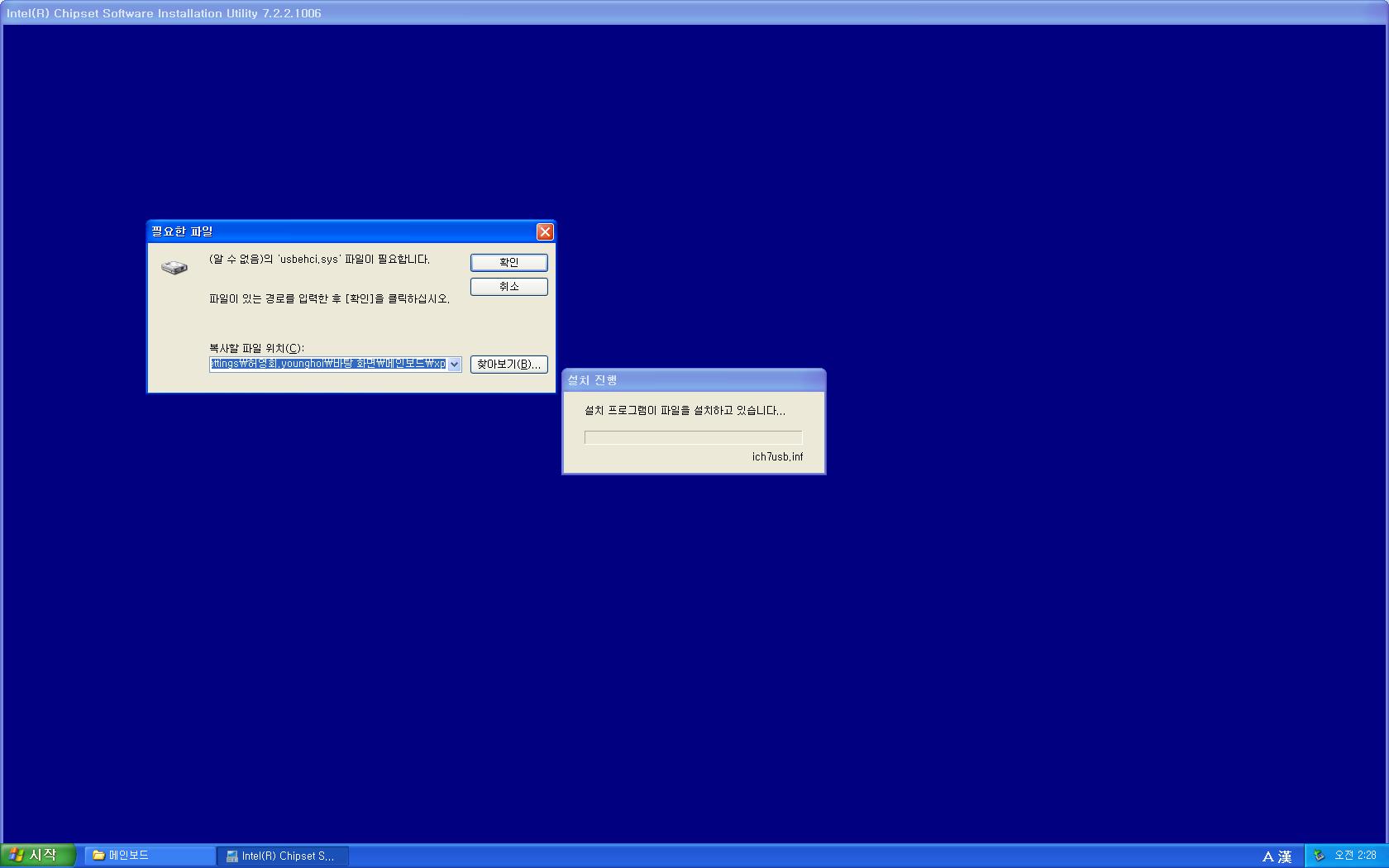Click the 'usbehci.sys' required file message

[319, 260]
